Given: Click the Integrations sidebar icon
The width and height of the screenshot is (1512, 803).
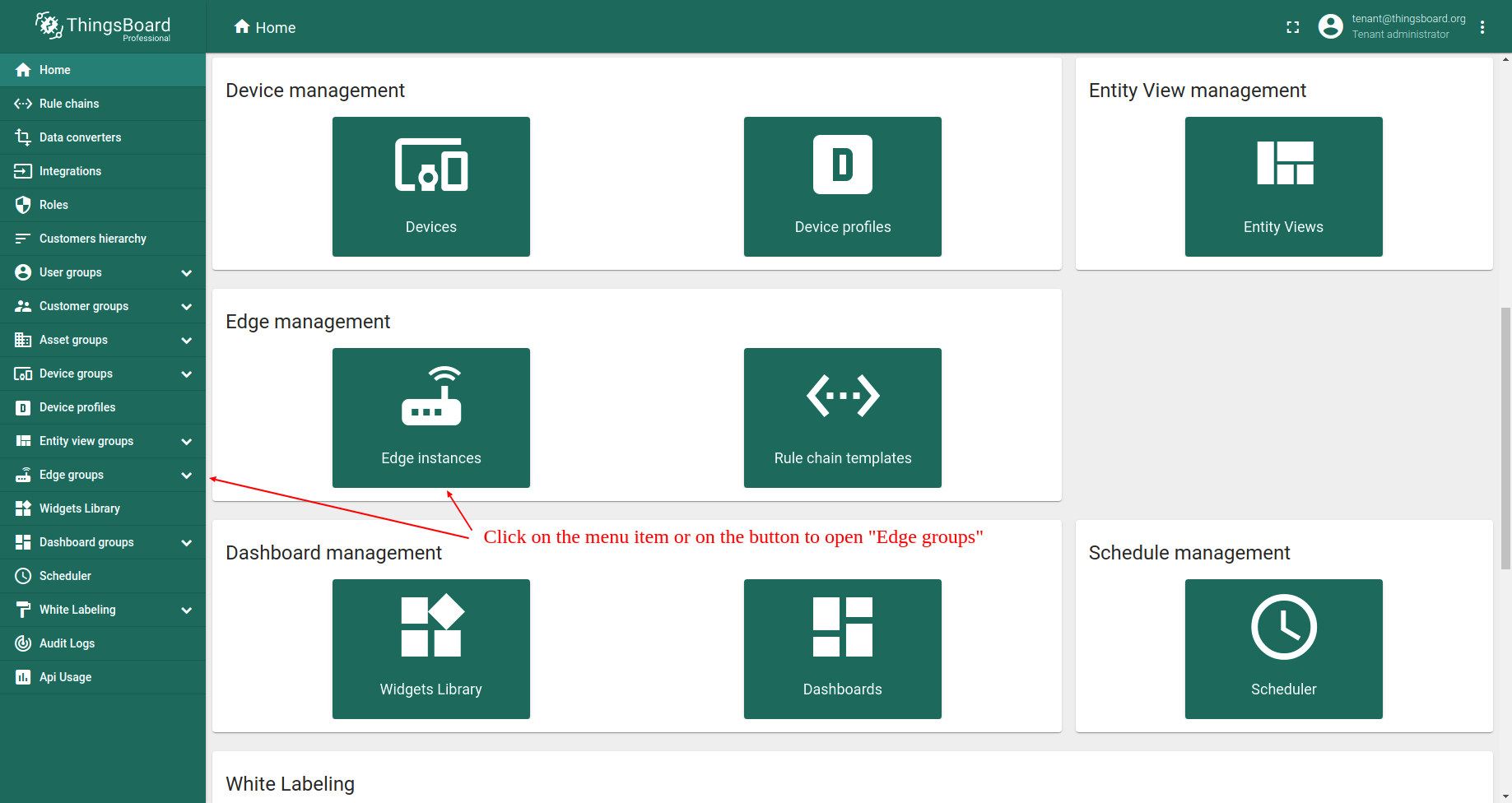Looking at the screenshot, I should tap(23, 171).
